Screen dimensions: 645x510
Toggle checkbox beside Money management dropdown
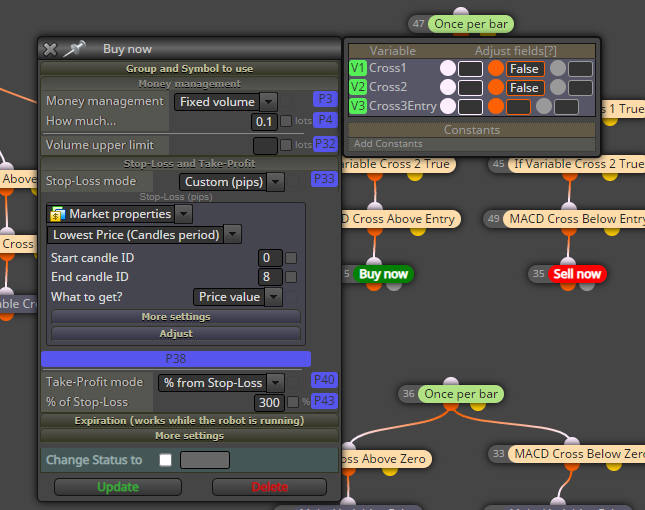click(x=286, y=101)
